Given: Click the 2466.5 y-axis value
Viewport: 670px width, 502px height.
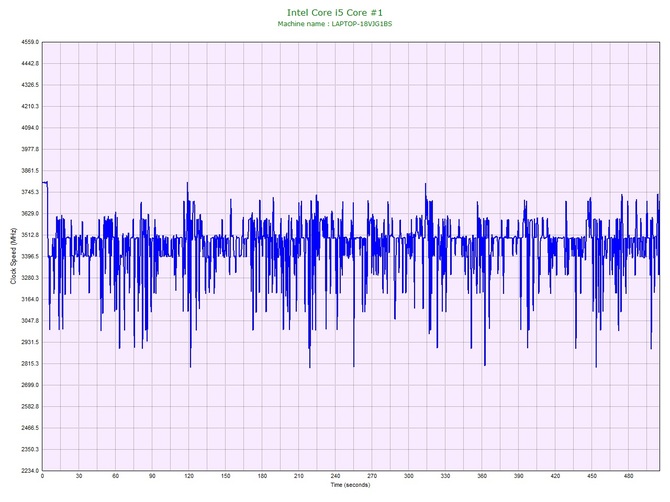Looking at the screenshot, I should [x=30, y=428].
